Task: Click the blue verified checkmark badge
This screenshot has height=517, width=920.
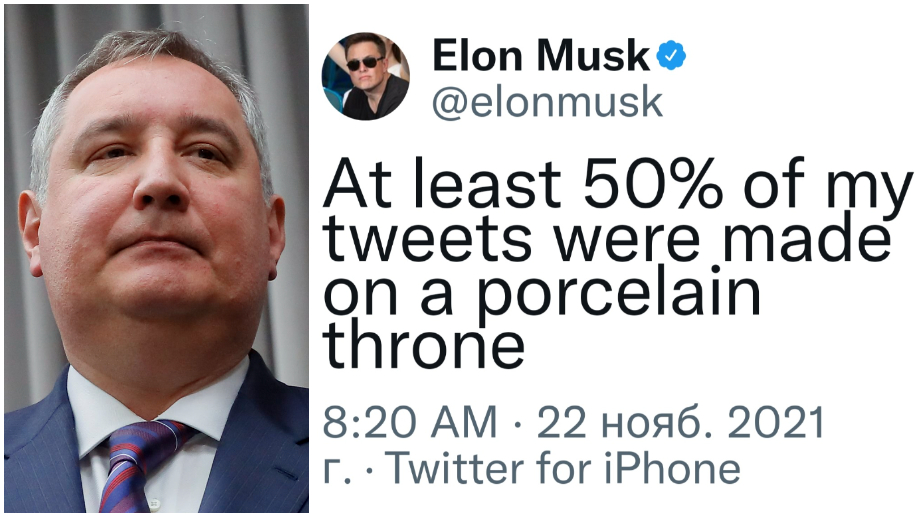Action: (x=671, y=58)
